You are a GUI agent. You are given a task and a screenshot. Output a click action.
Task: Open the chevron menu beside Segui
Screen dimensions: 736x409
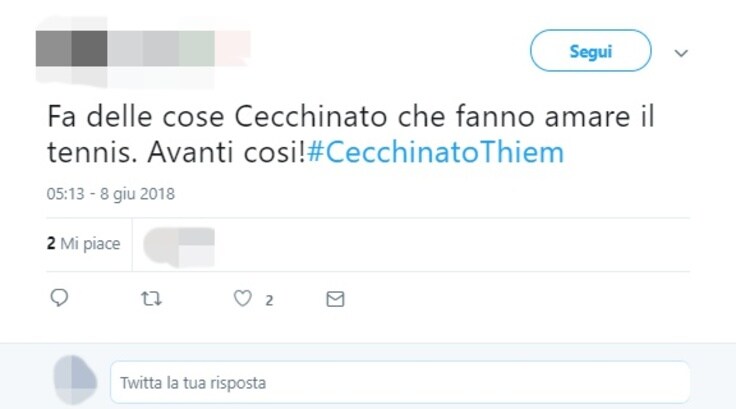coord(681,53)
